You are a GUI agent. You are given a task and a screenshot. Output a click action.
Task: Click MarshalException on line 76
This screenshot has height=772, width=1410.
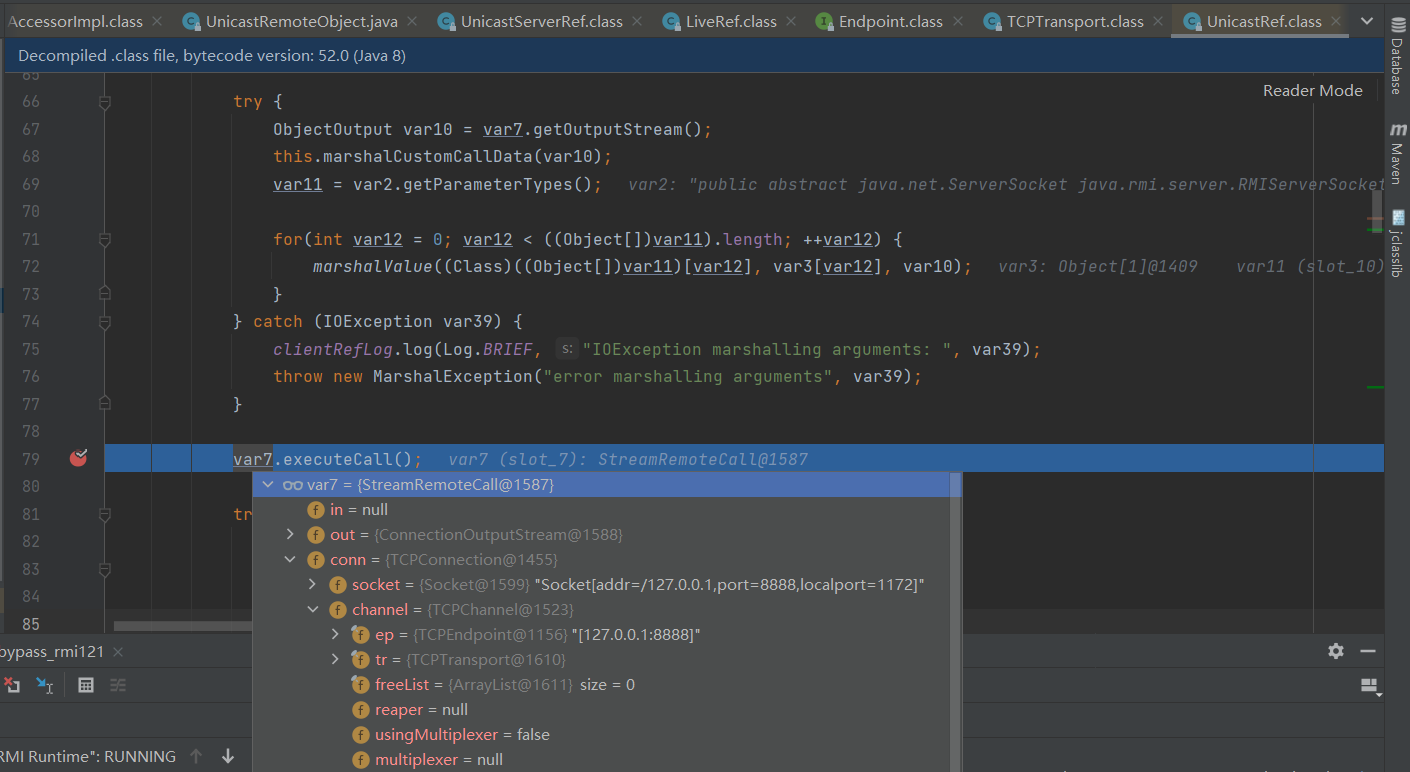click(452, 376)
